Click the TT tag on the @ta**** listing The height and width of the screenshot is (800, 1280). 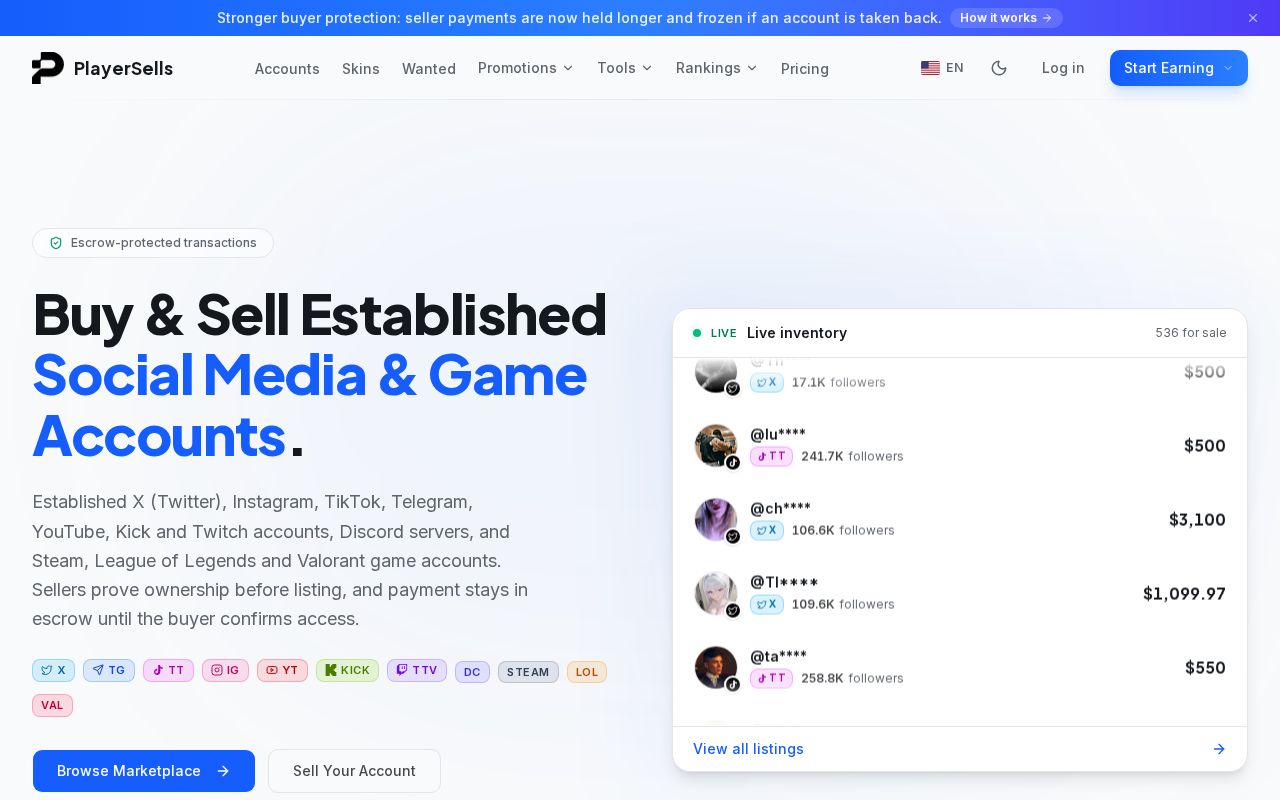click(771, 678)
